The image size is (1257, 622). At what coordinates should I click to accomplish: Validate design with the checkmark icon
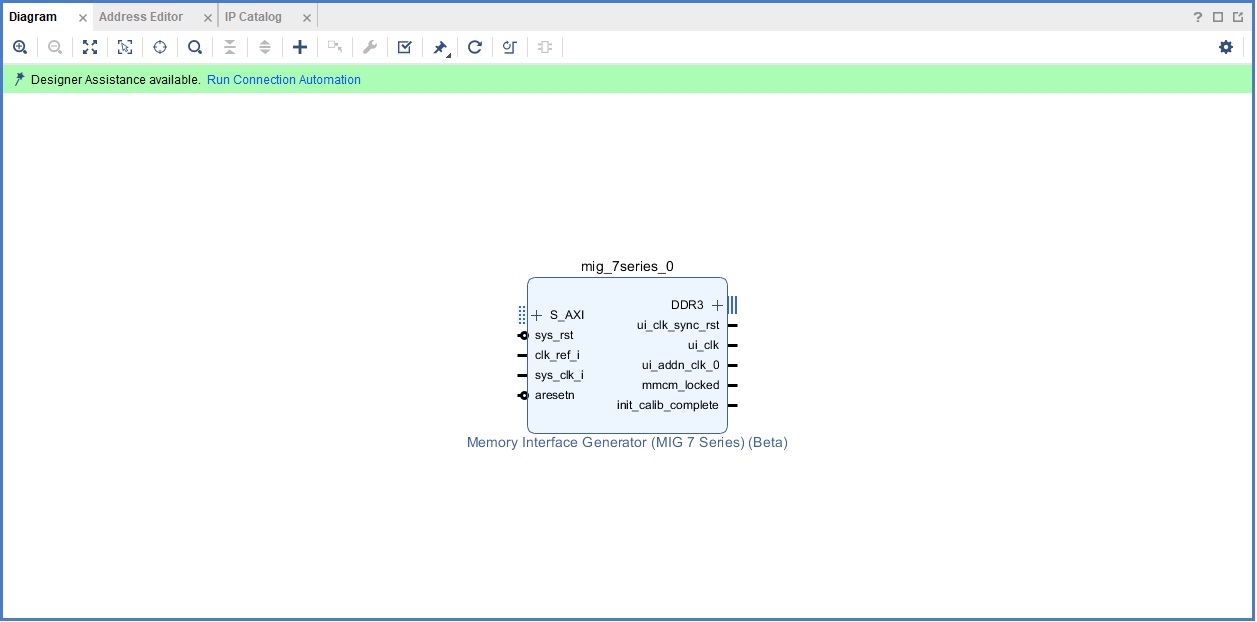click(405, 47)
